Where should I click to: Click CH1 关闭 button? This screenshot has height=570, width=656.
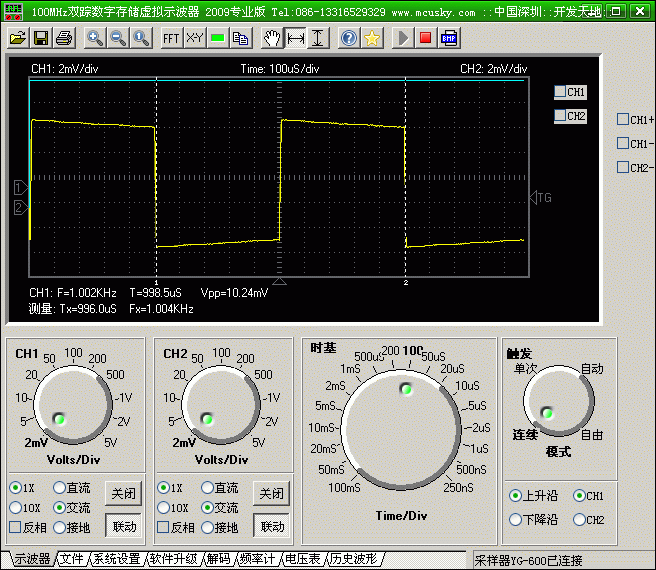click(x=122, y=494)
